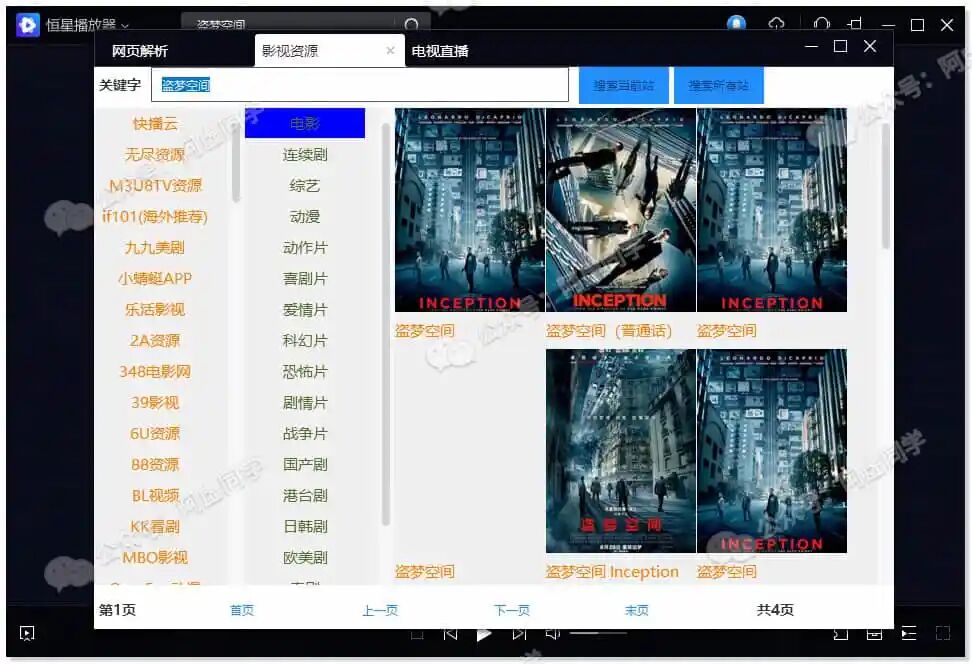This screenshot has height=664, width=972.
Task: Go to 上一页 previous page
Action: tap(380, 610)
